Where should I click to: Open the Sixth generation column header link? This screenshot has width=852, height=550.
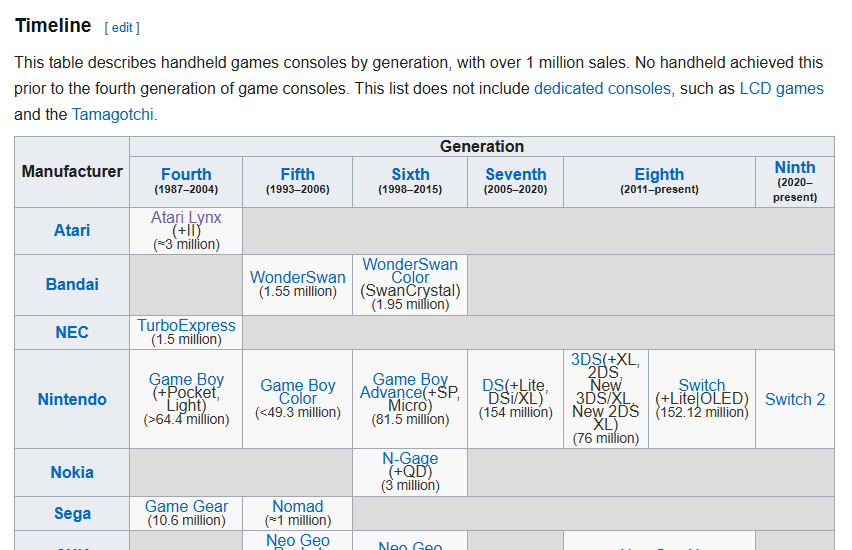[410, 174]
